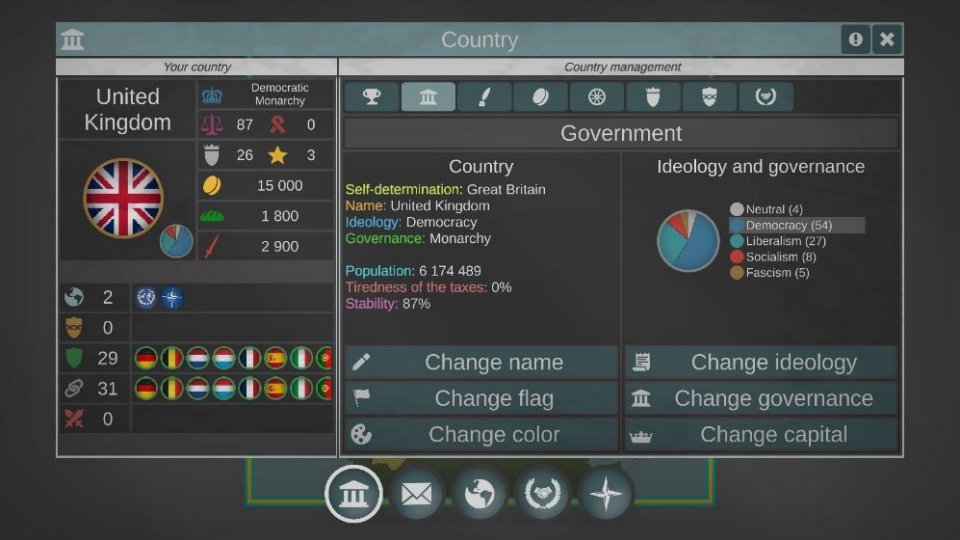Click the NATO compass emblem

pos(172,298)
